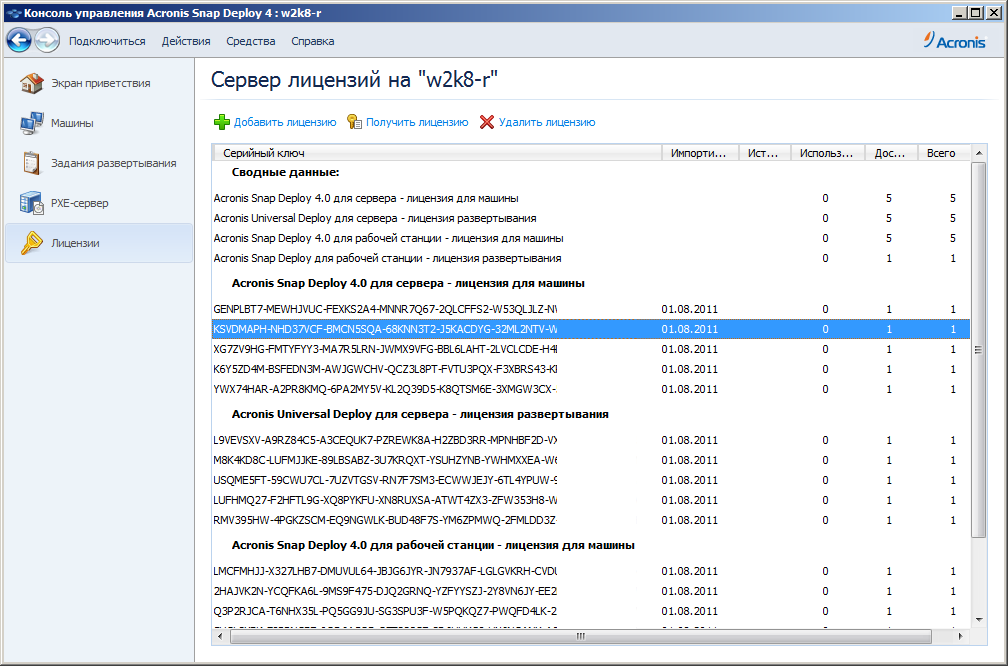
Task: Select license key starting with LMCFMHJJ
Action: (x=591, y=572)
